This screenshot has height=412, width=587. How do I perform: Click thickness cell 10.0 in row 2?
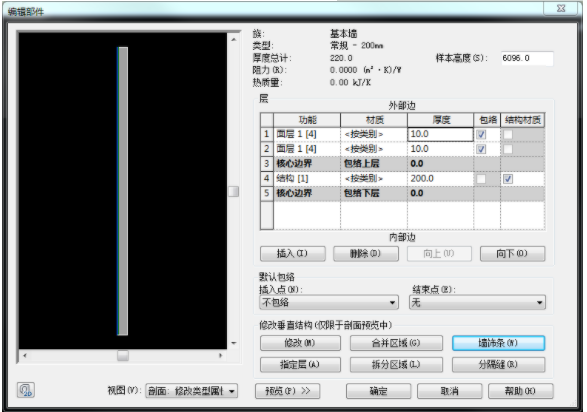pos(440,149)
